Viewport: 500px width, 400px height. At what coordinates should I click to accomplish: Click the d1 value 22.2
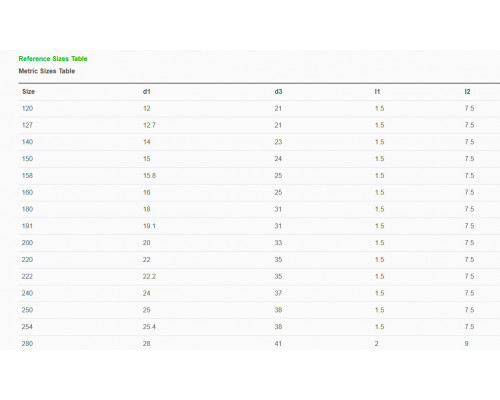[x=149, y=276]
